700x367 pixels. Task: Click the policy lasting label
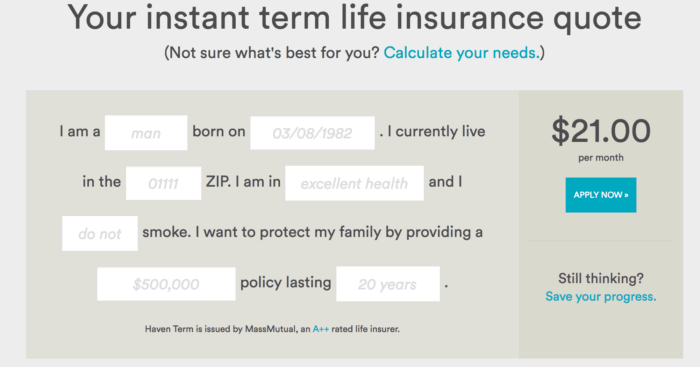[x=286, y=282]
